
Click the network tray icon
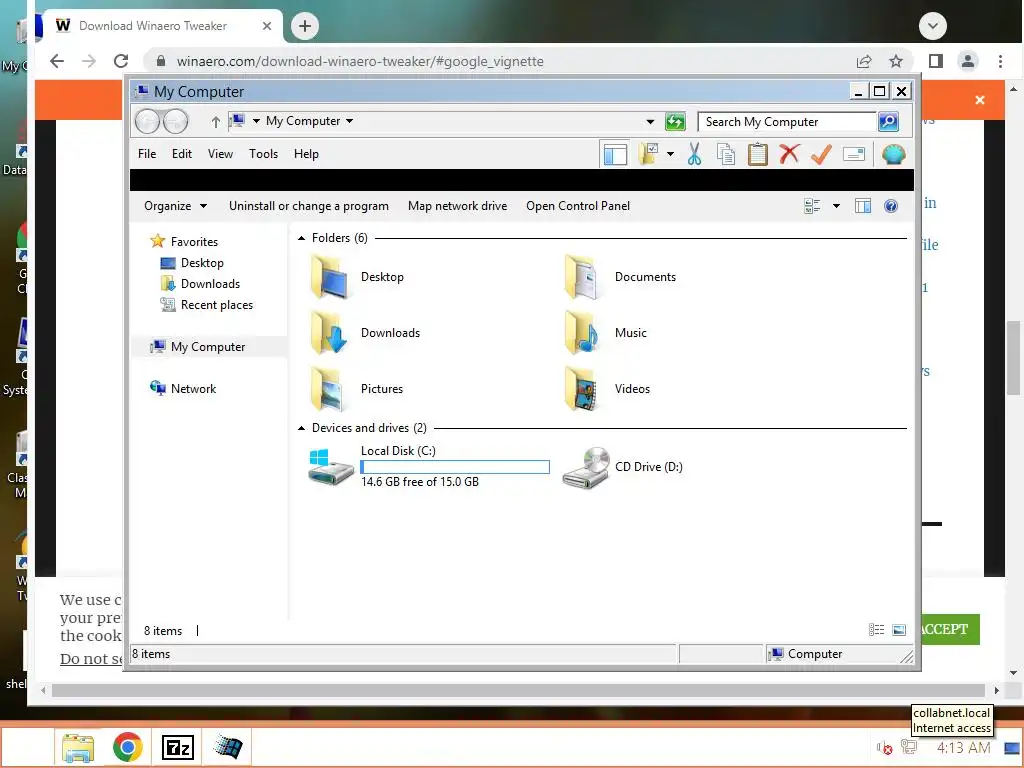(x=909, y=746)
